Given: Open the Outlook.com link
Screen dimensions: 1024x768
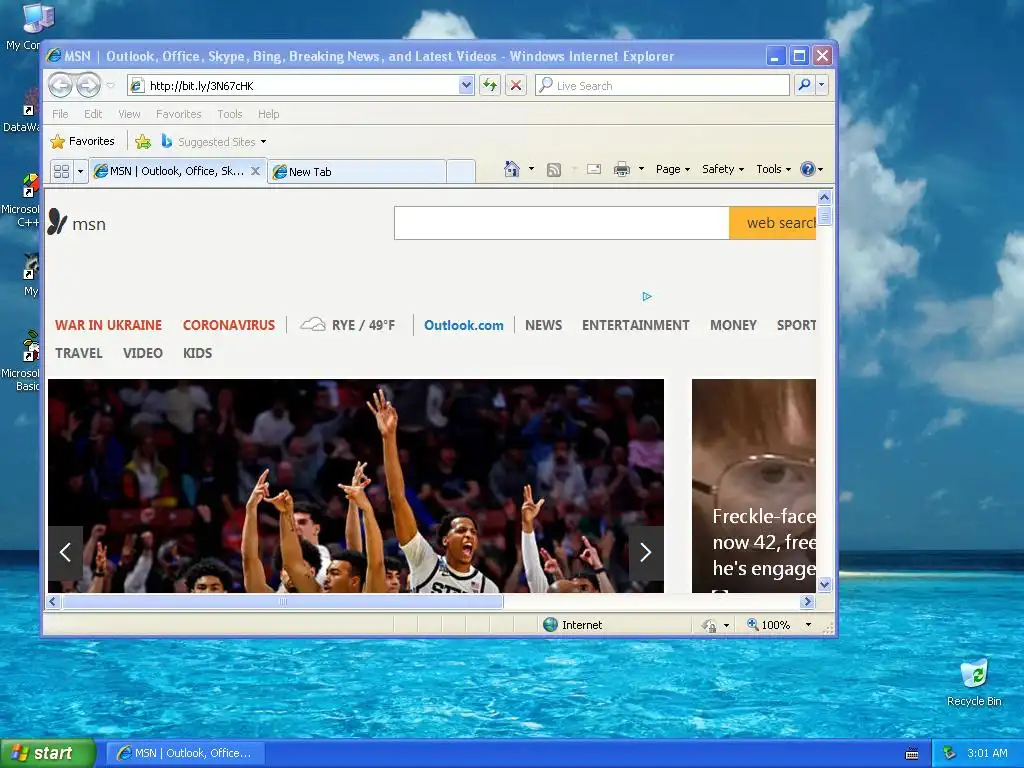Looking at the screenshot, I should tap(464, 325).
